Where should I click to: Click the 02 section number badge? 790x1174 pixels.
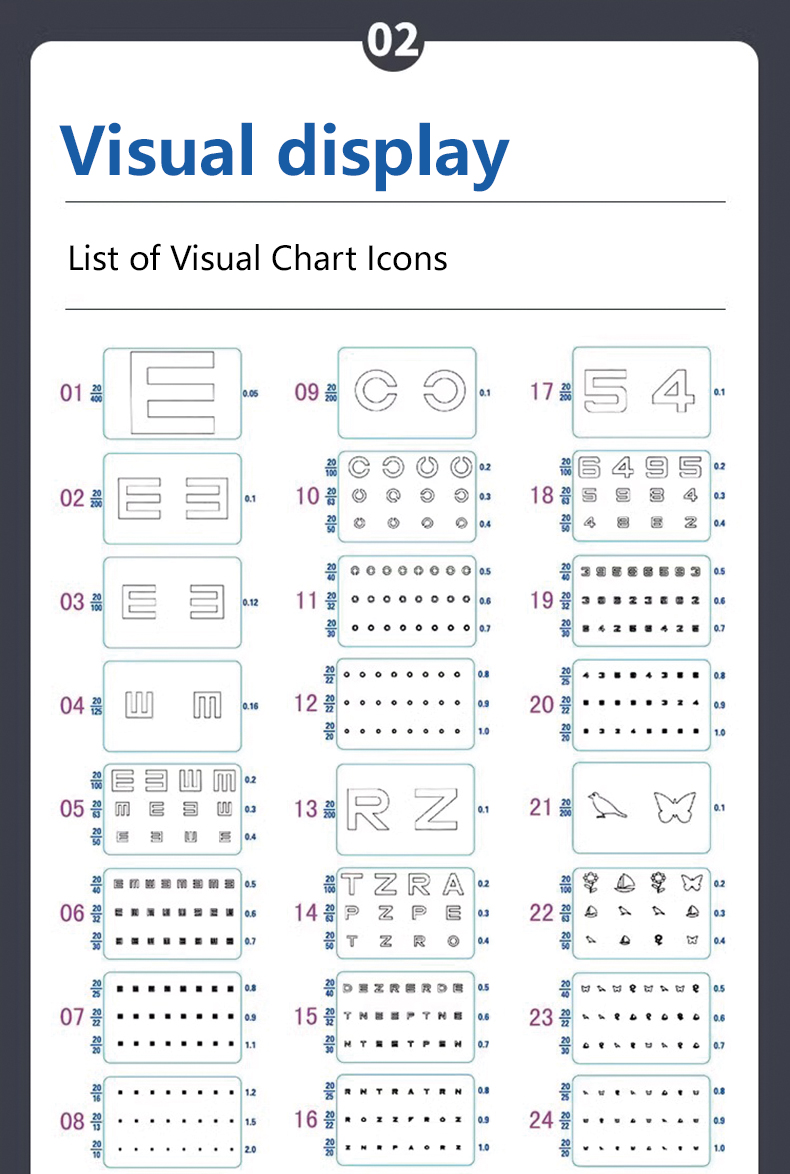(x=394, y=42)
